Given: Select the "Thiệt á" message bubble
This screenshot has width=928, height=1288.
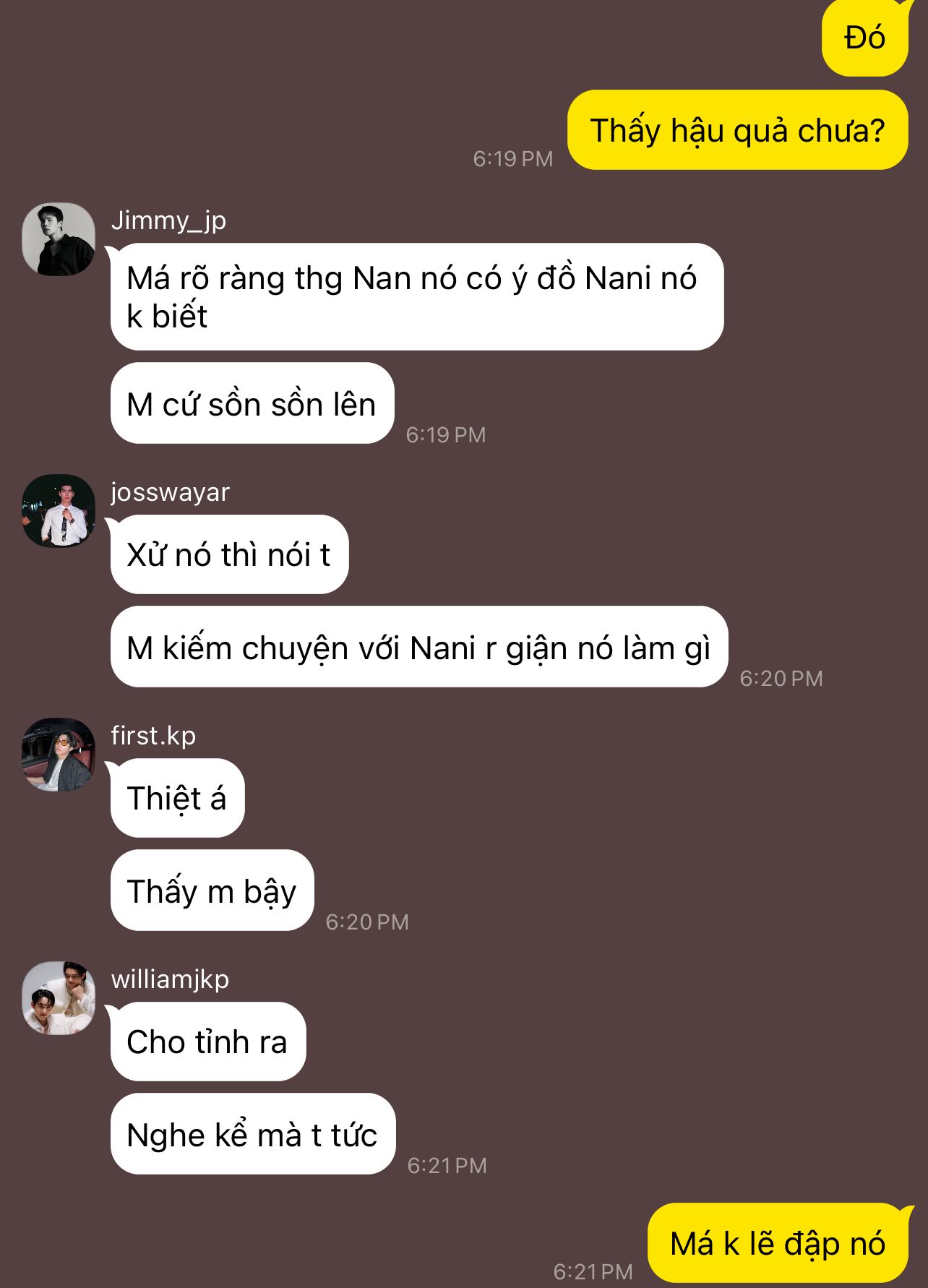Looking at the screenshot, I should coord(177,798).
